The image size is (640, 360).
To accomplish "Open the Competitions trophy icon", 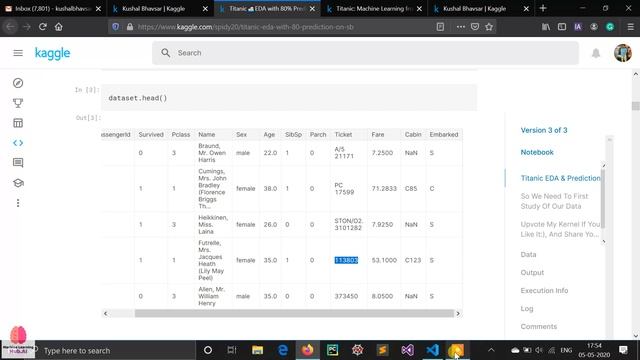I will tap(18, 103).
